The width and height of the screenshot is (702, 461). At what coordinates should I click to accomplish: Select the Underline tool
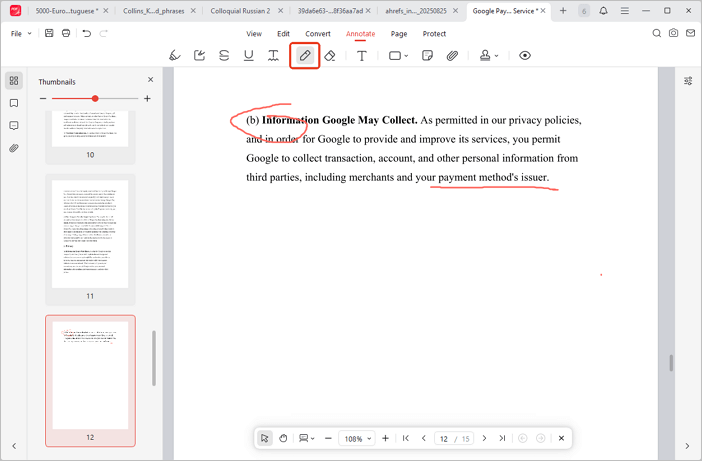click(x=248, y=55)
